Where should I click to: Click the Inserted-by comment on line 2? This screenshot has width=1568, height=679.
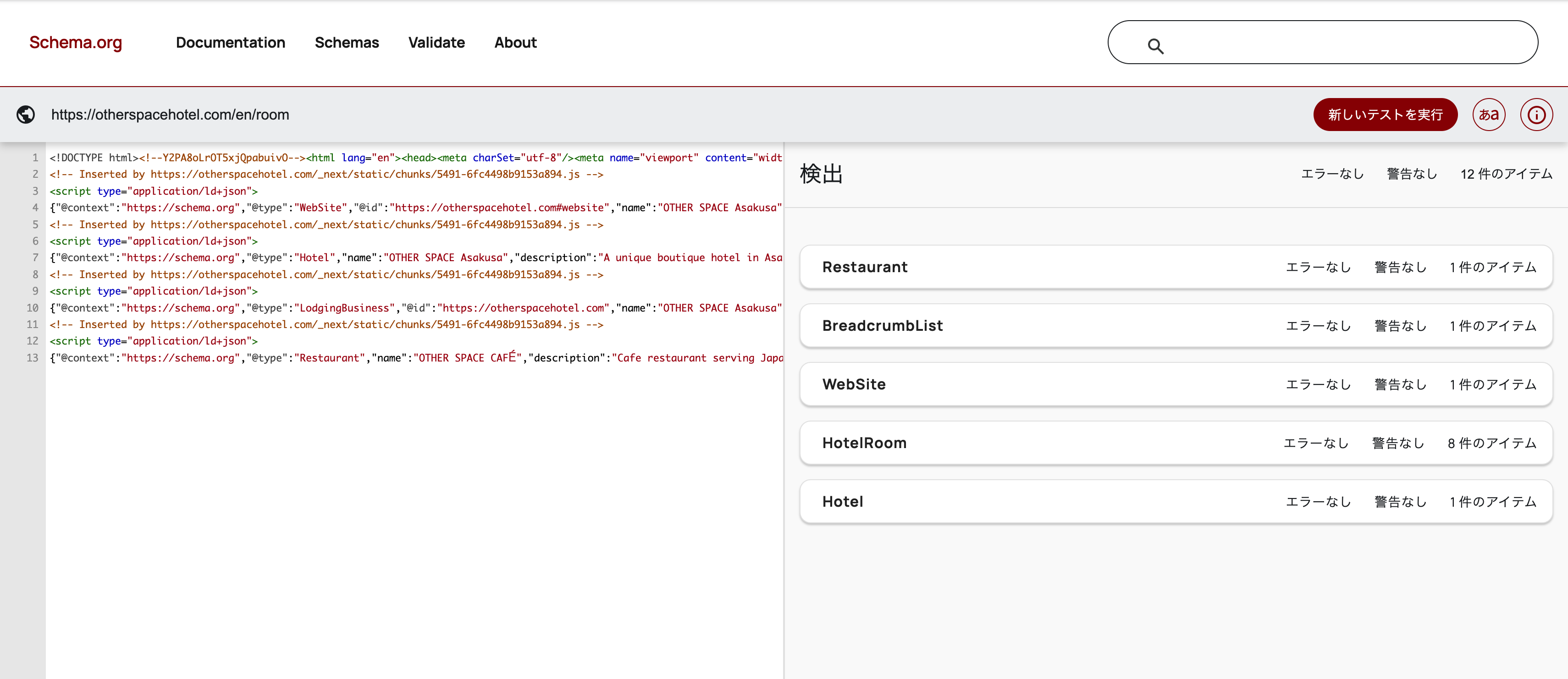point(326,174)
